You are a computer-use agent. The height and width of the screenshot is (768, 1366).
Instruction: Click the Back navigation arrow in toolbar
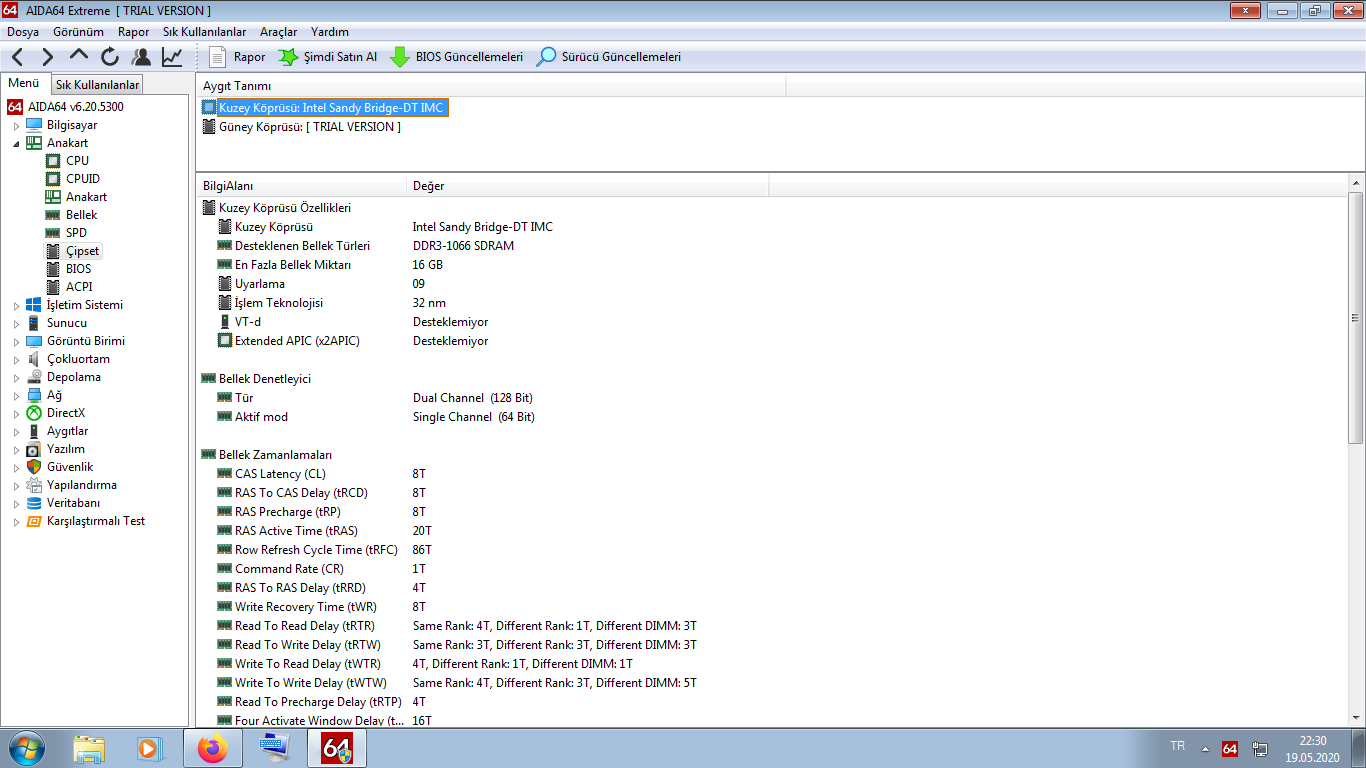pos(18,57)
